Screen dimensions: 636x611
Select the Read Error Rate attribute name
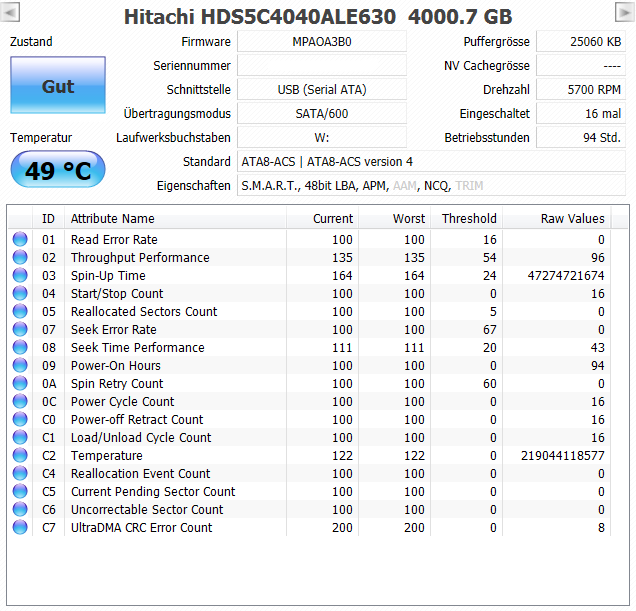coord(114,239)
